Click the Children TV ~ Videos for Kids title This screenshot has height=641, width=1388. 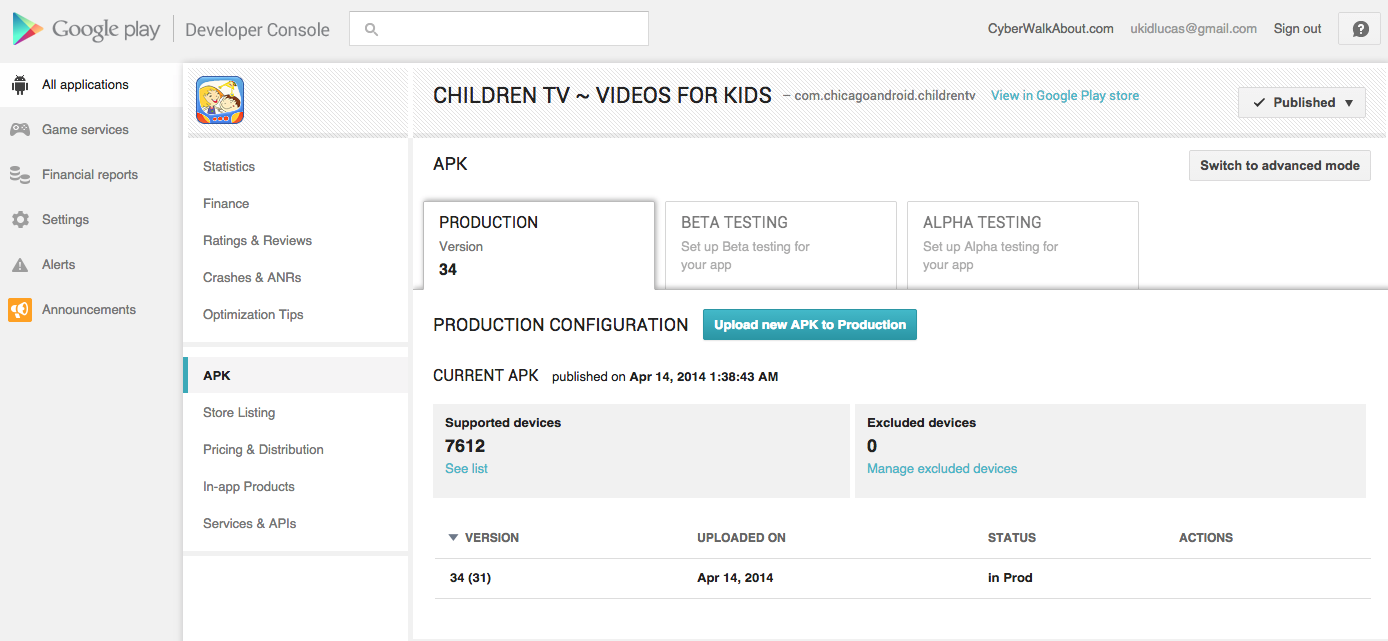602,96
